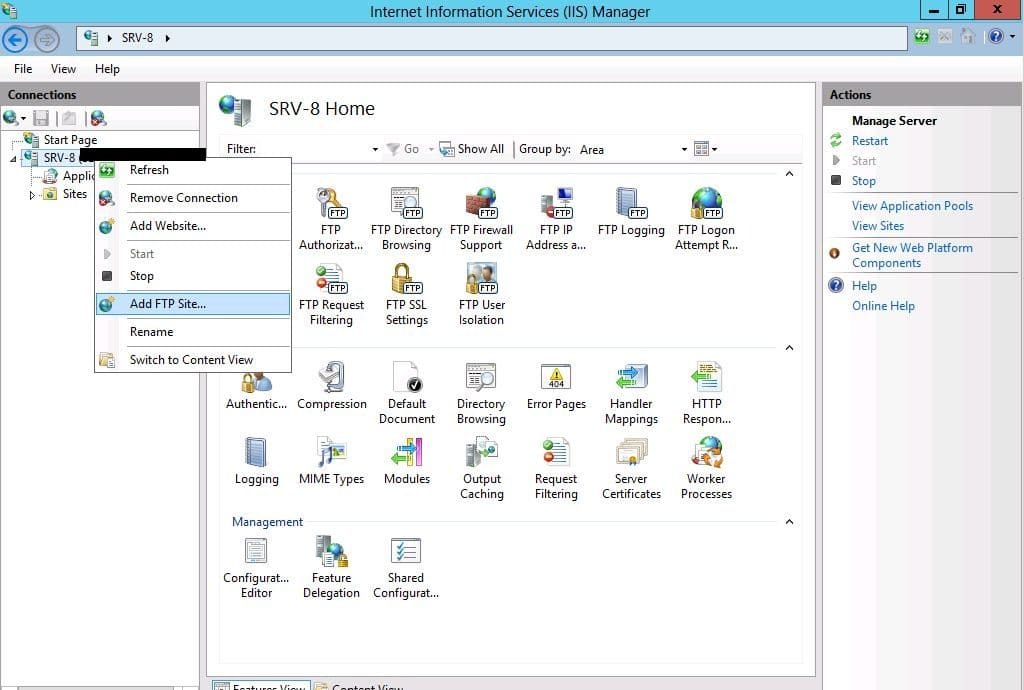
Task: Choose Stop in the context menu
Action: (x=193, y=275)
